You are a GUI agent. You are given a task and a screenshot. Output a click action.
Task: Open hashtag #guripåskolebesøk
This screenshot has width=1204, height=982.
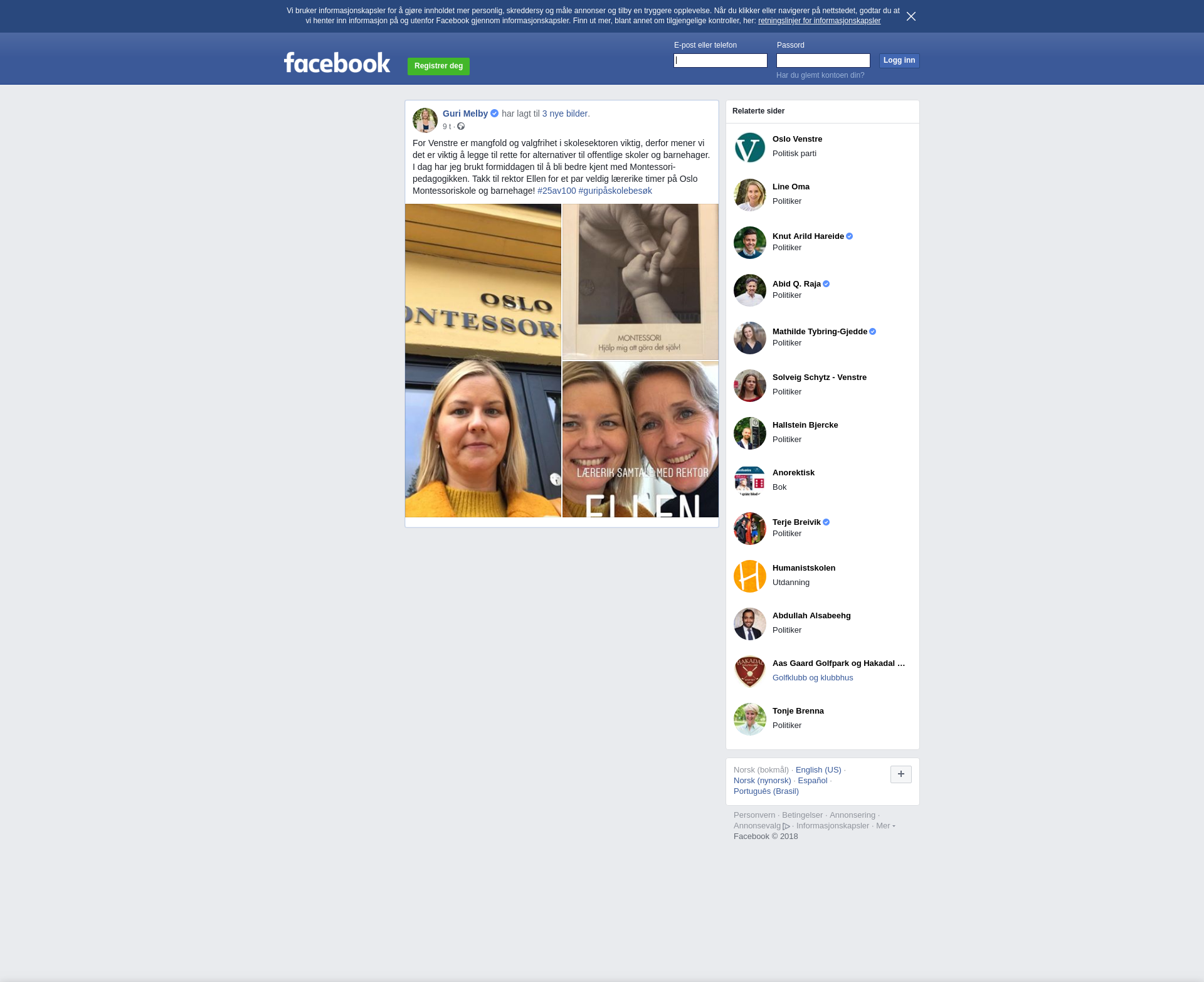tap(615, 191)
